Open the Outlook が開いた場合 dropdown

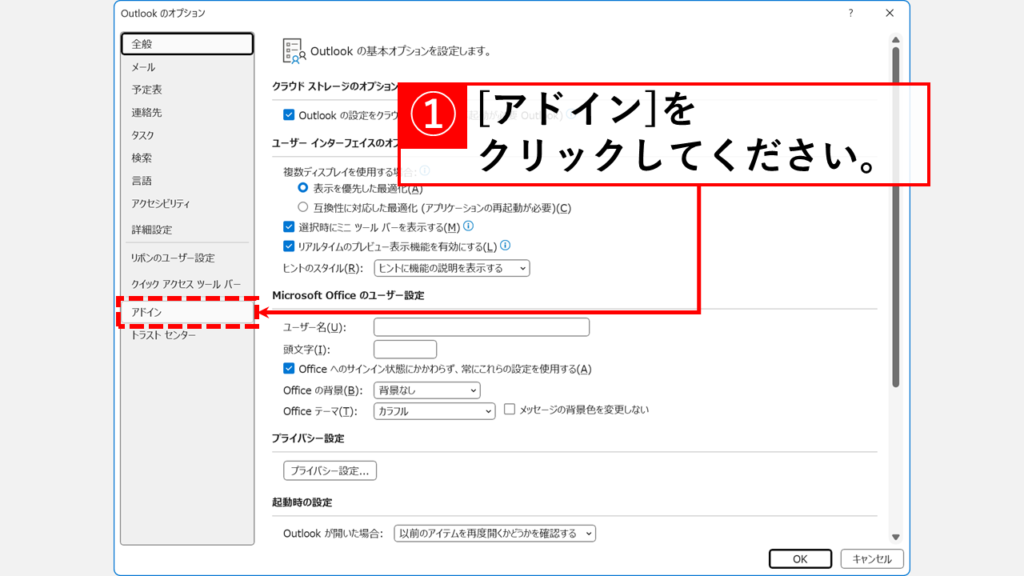(494, 534)
